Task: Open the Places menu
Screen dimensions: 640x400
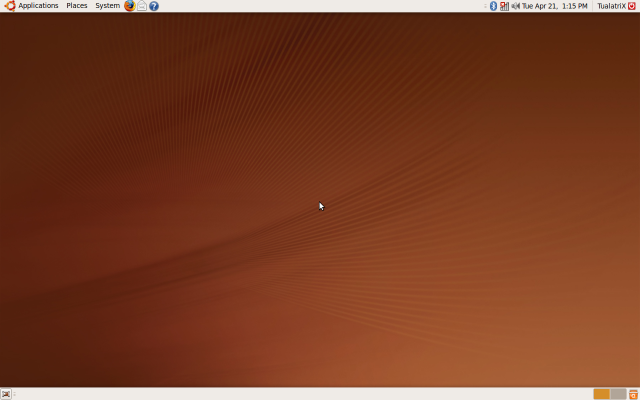Action: [x=77, y=6]
